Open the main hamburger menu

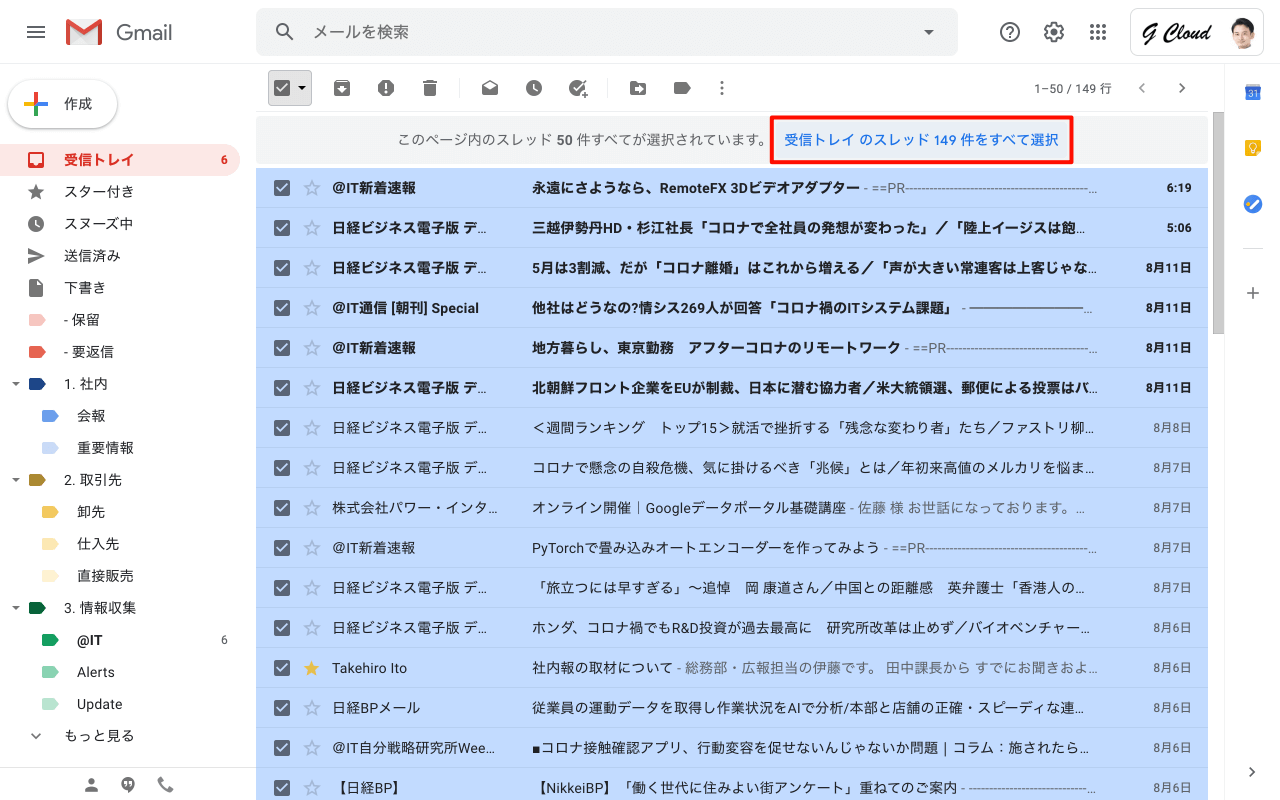tap(36, 32)
